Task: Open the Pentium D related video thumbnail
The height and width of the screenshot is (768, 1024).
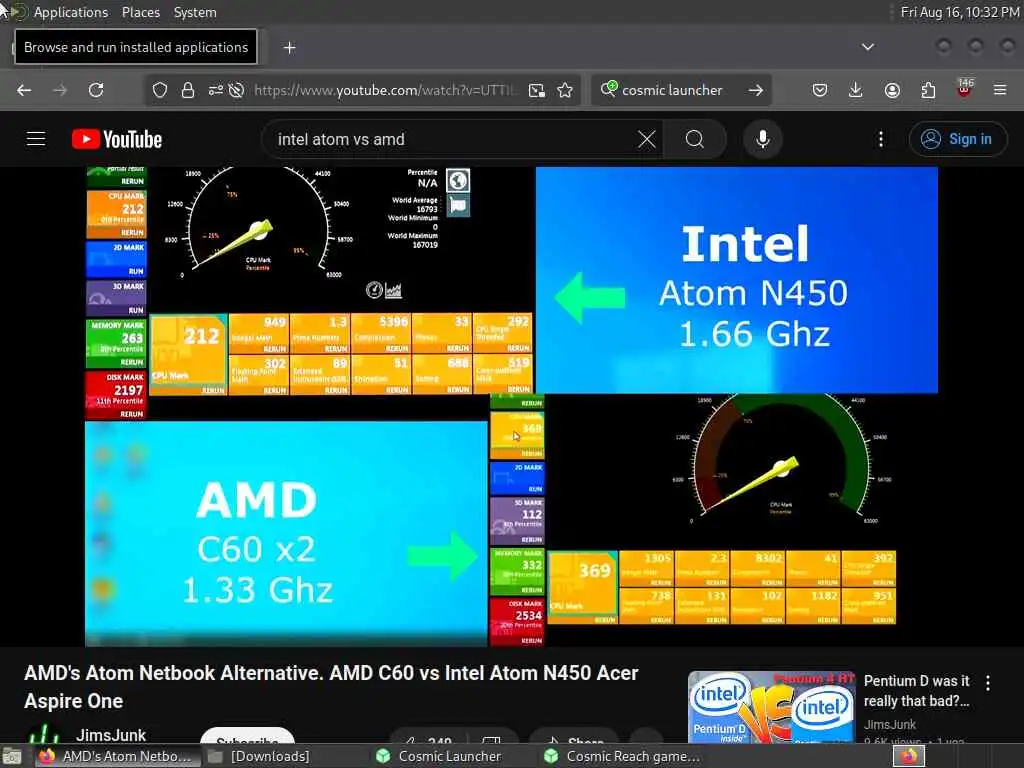Action: coord(771,708)
